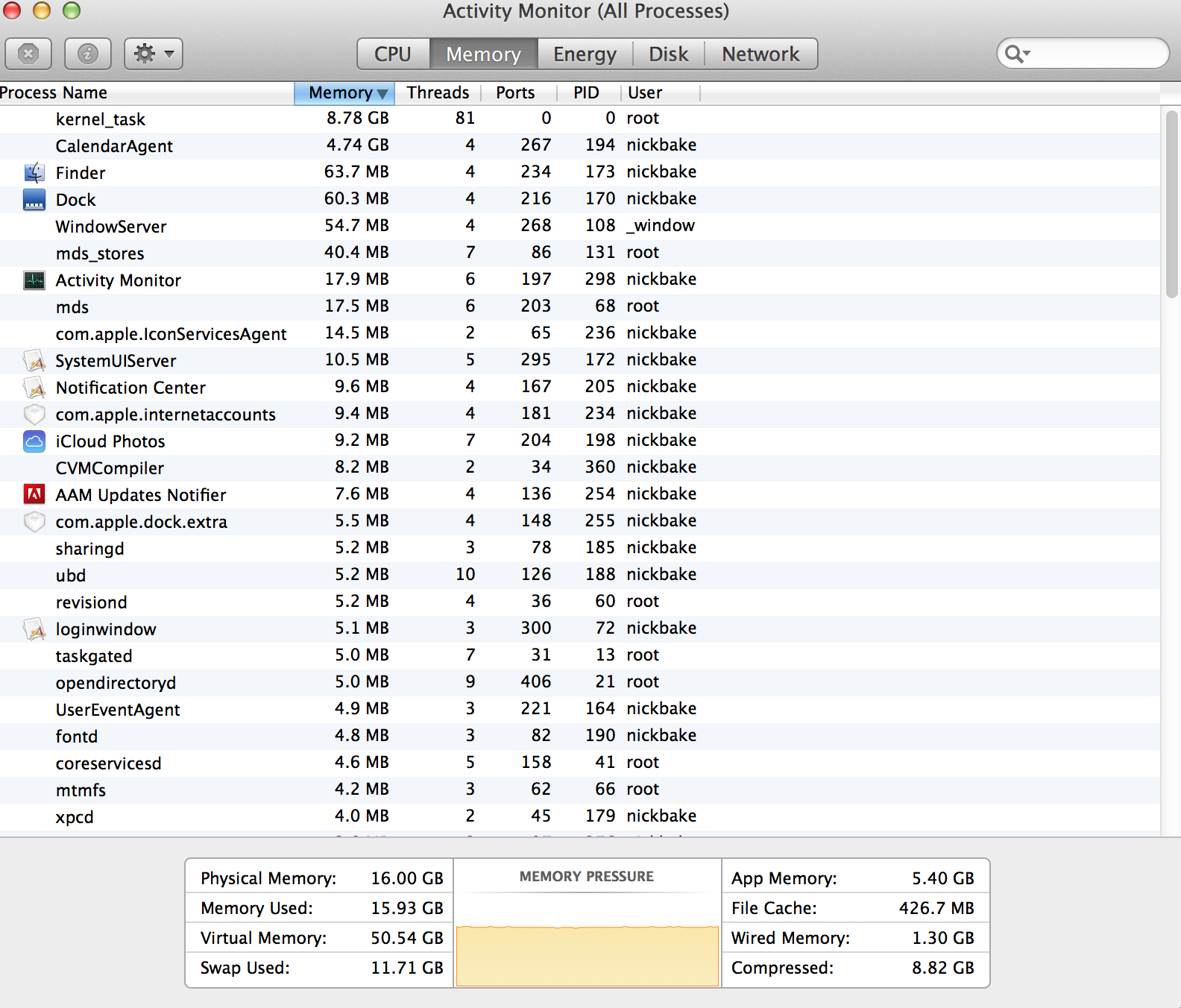Viewport: 1181px width, 1008px height.
Task: Click the 4.74 GB memory value
Action: [x=358, y=145]
